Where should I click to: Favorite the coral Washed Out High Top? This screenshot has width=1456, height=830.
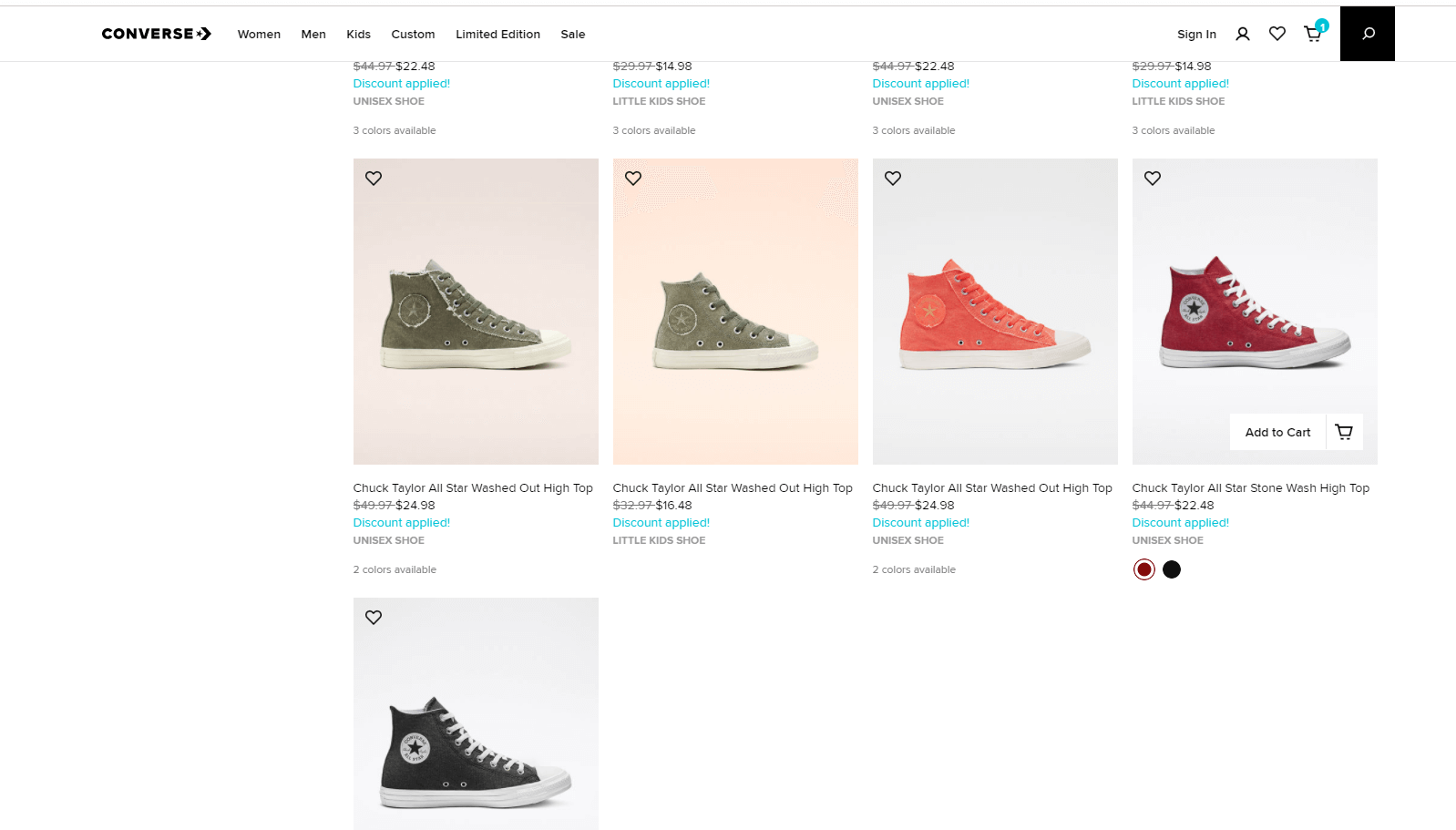(x=893, y=179)
